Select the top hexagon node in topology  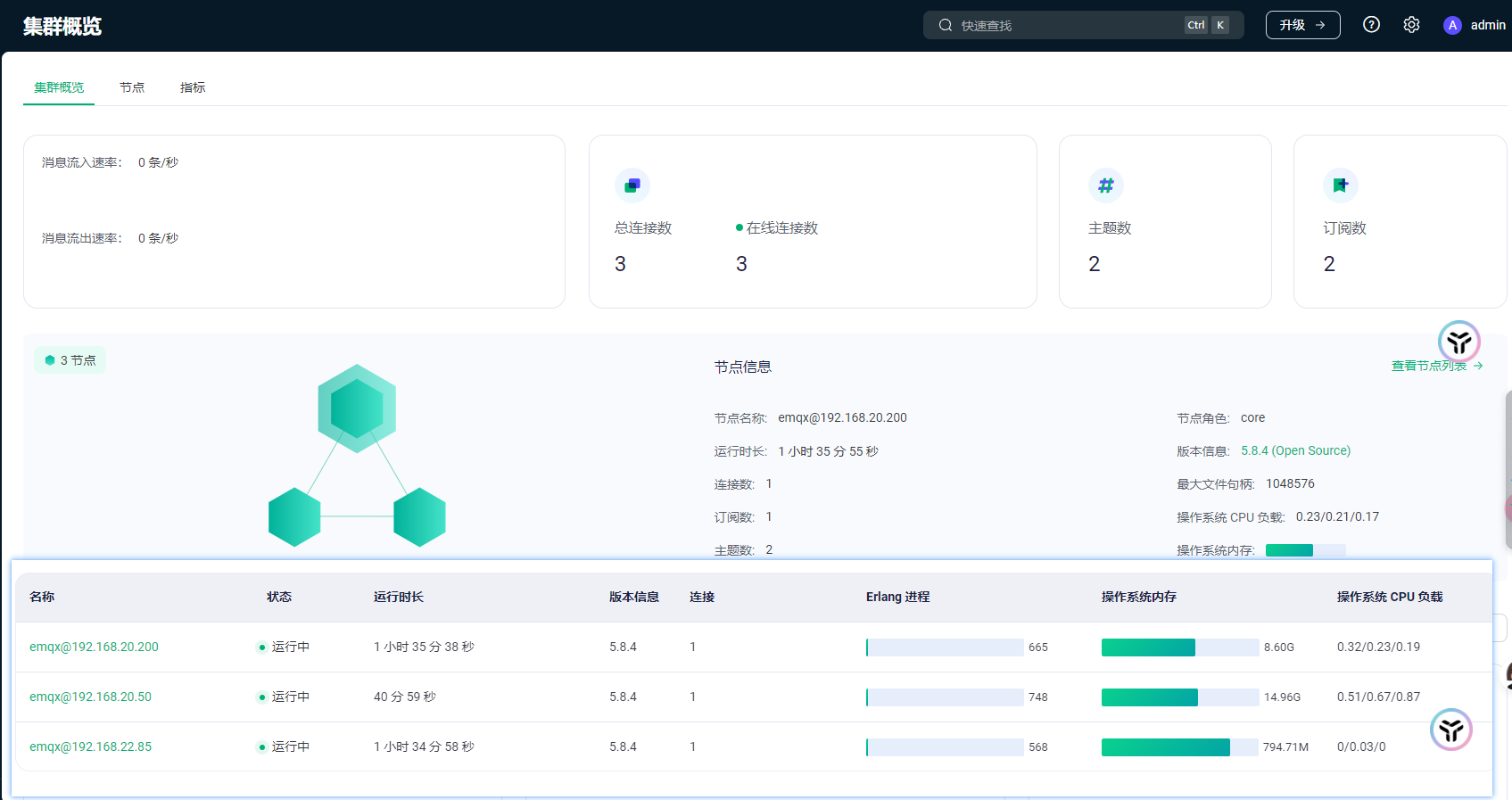[x=357, y=408]
